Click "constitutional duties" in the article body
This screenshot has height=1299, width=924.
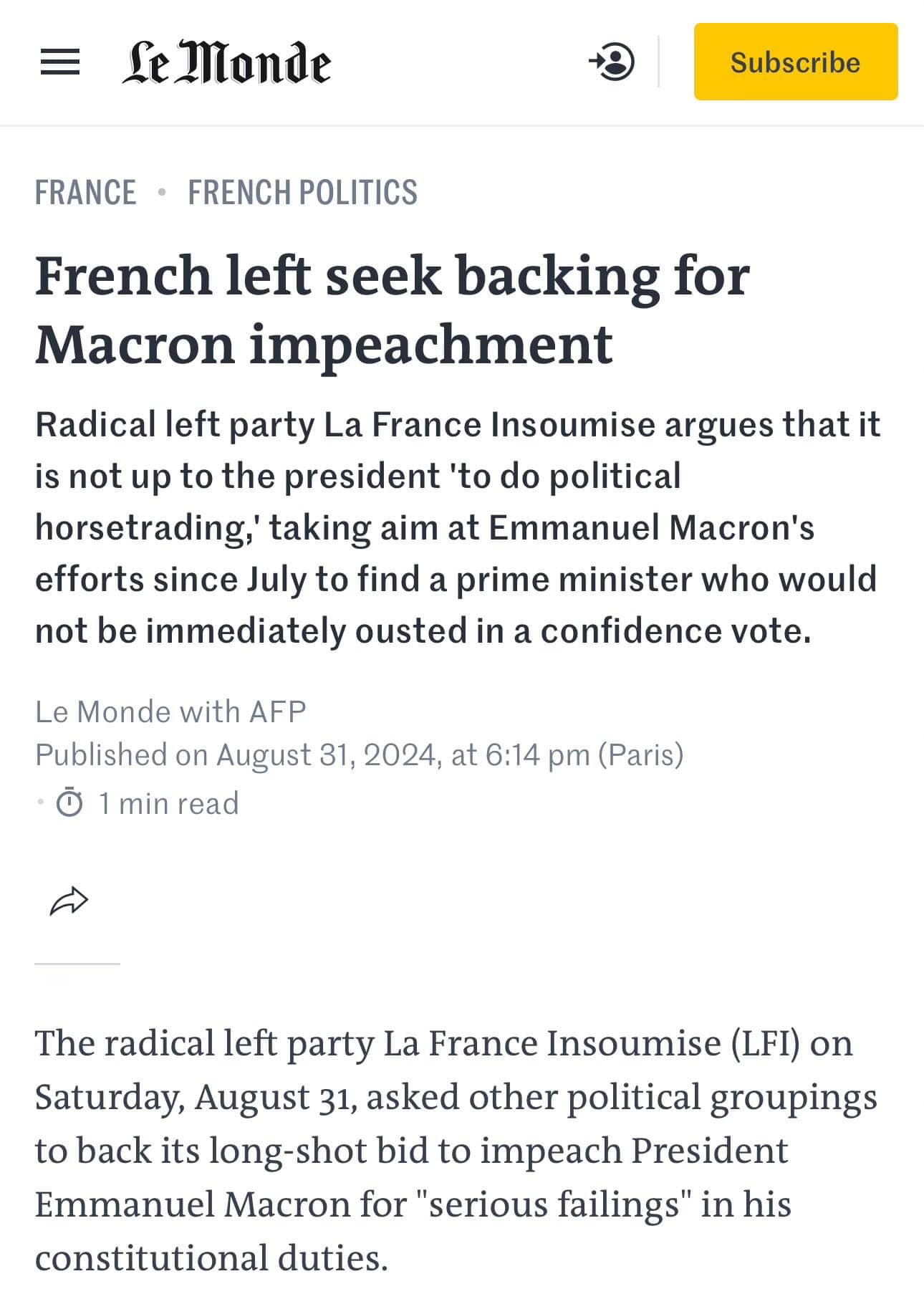pos(211,1257)
